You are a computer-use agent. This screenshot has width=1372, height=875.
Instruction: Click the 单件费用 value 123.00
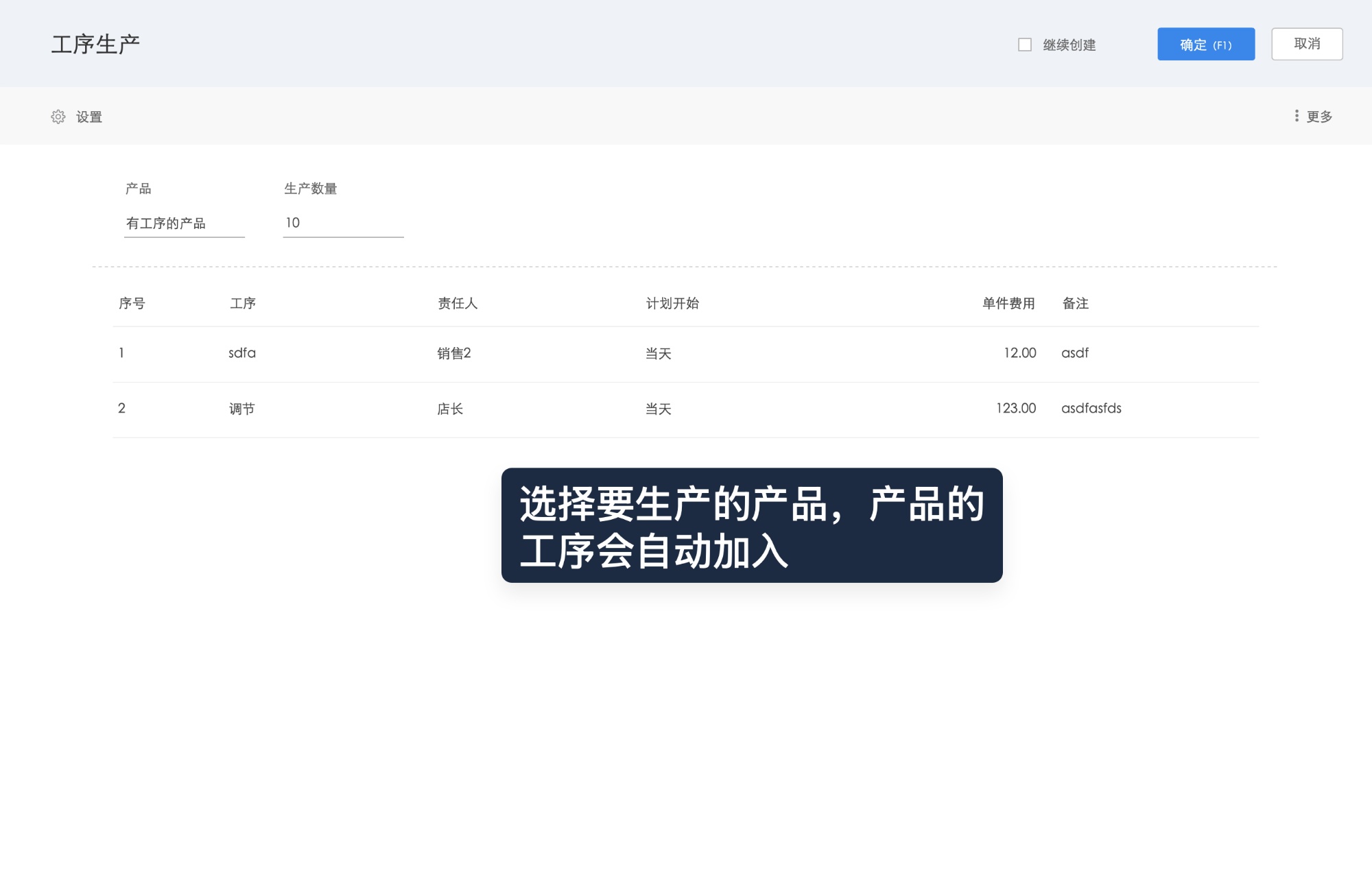coord(1015,409)
